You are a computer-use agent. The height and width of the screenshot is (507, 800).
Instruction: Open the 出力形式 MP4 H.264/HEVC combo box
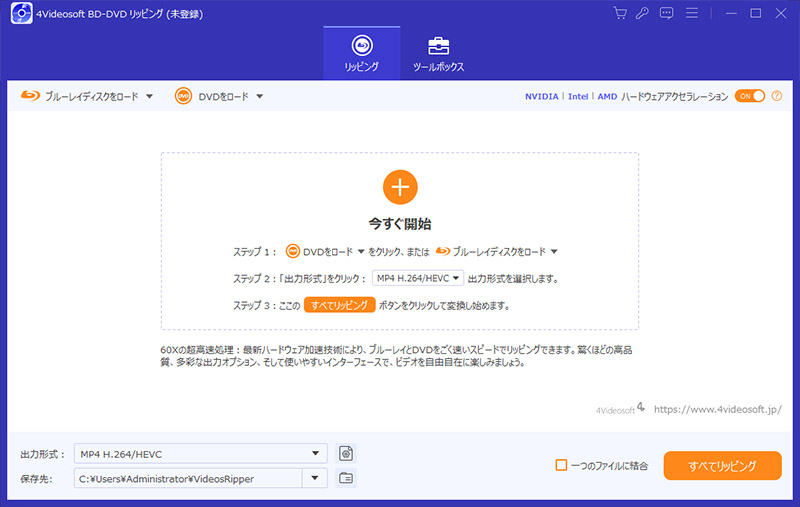(201, 453)
